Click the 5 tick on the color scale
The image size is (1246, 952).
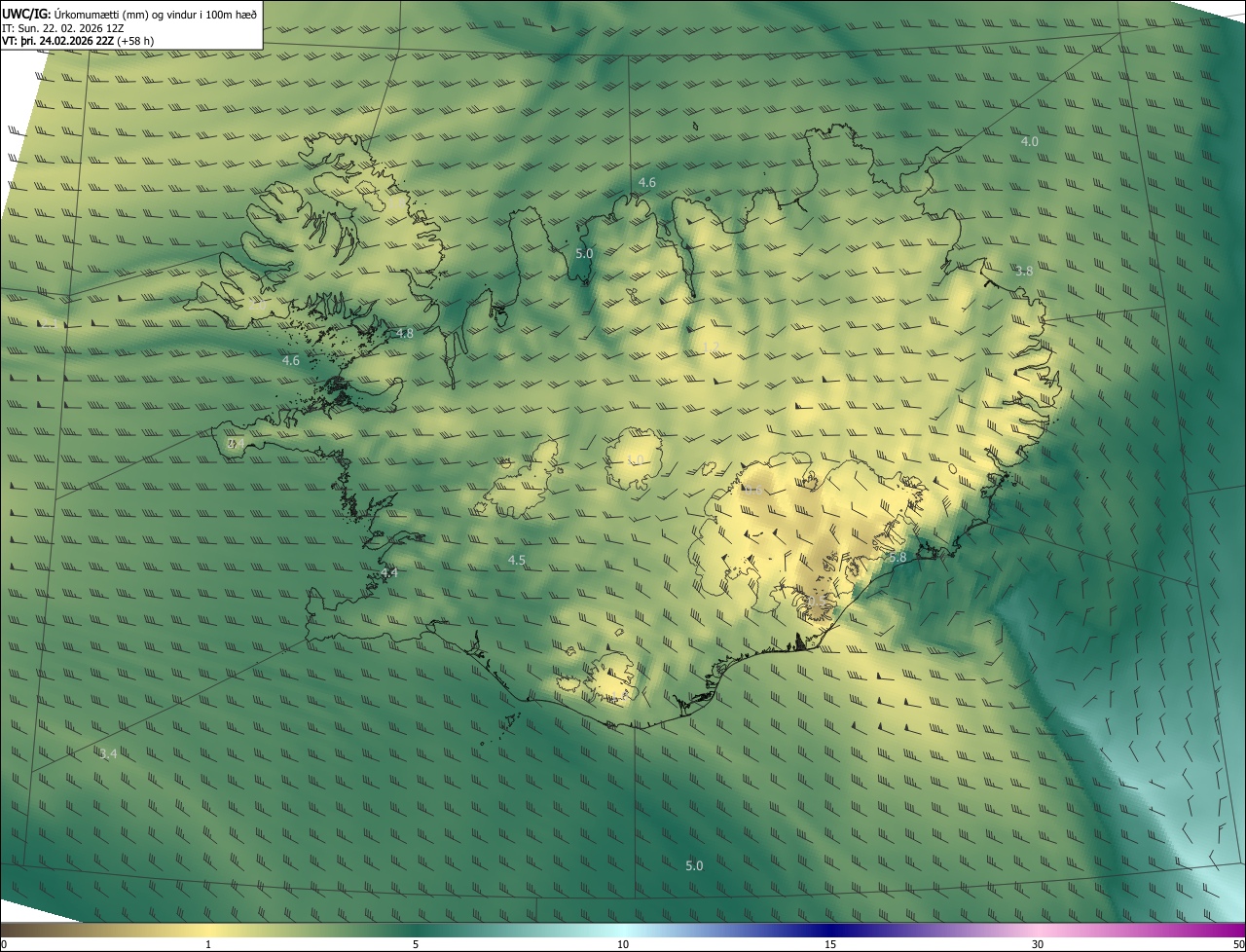416,944
